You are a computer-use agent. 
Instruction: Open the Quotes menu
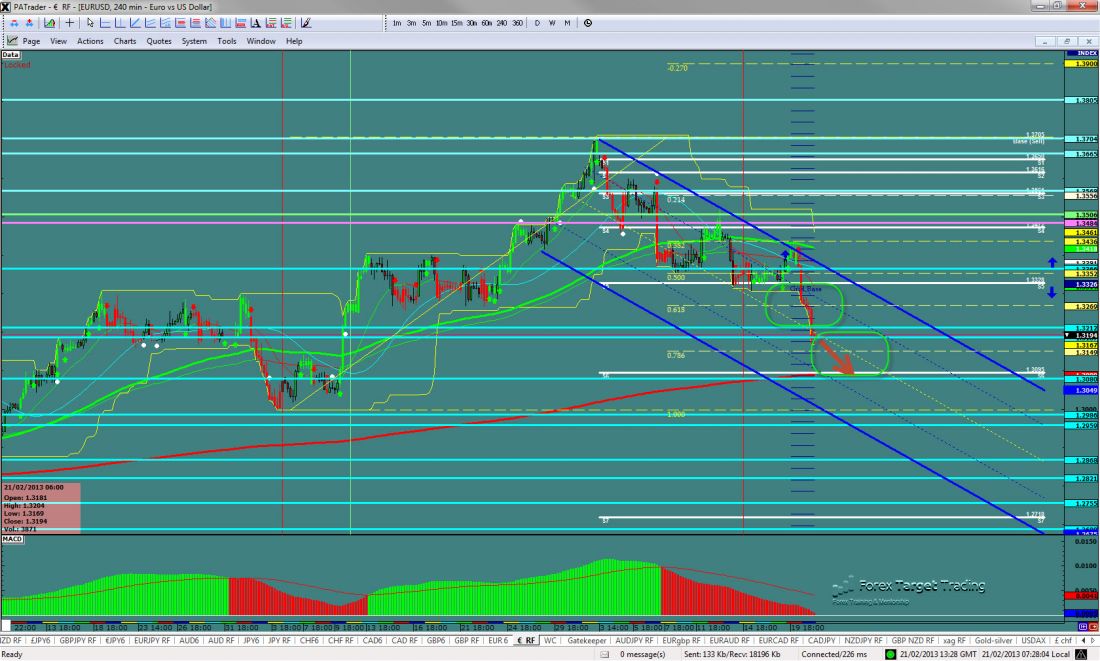point(158,41)
